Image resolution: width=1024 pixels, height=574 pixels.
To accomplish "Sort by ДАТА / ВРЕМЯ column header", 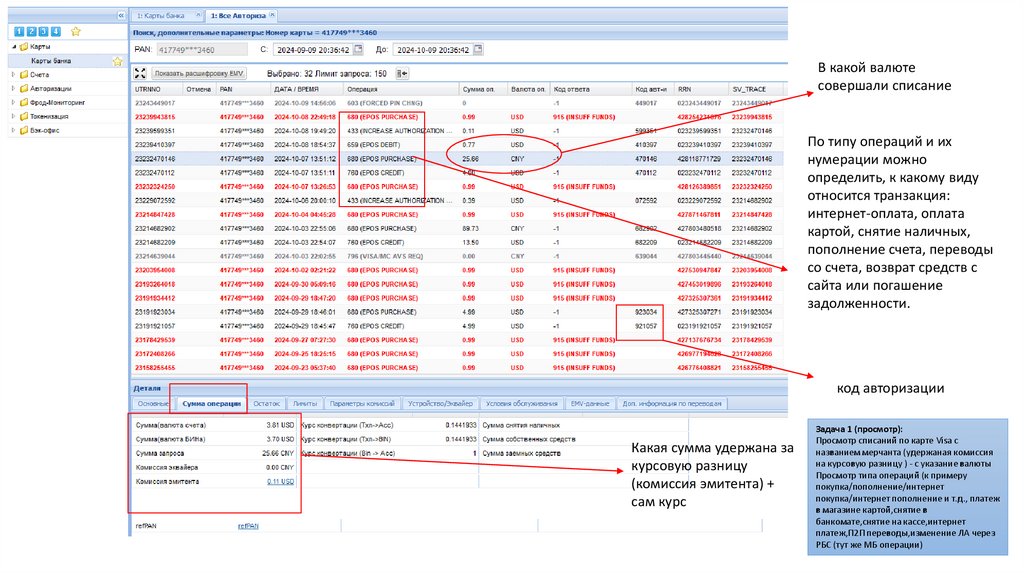I will coord(306,89).
